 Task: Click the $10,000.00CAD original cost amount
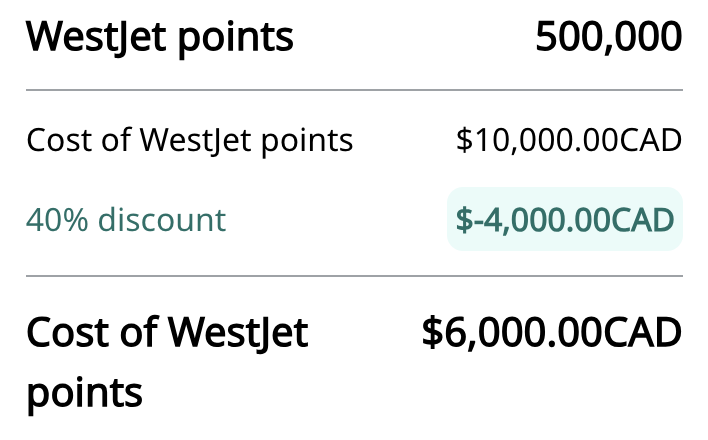[x=568, y=140]
